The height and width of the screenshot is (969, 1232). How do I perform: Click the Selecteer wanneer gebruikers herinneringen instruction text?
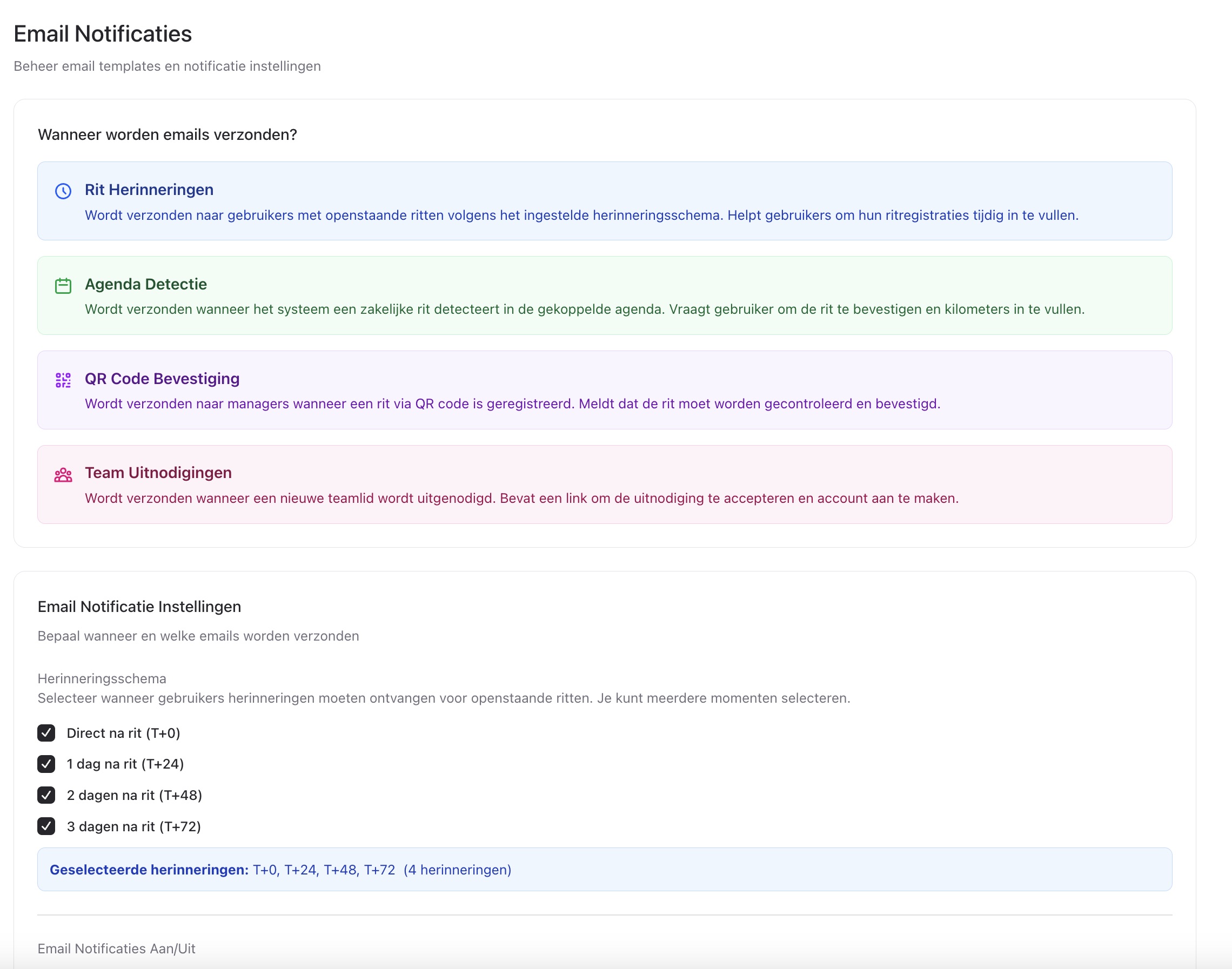[x=444, y=698]
